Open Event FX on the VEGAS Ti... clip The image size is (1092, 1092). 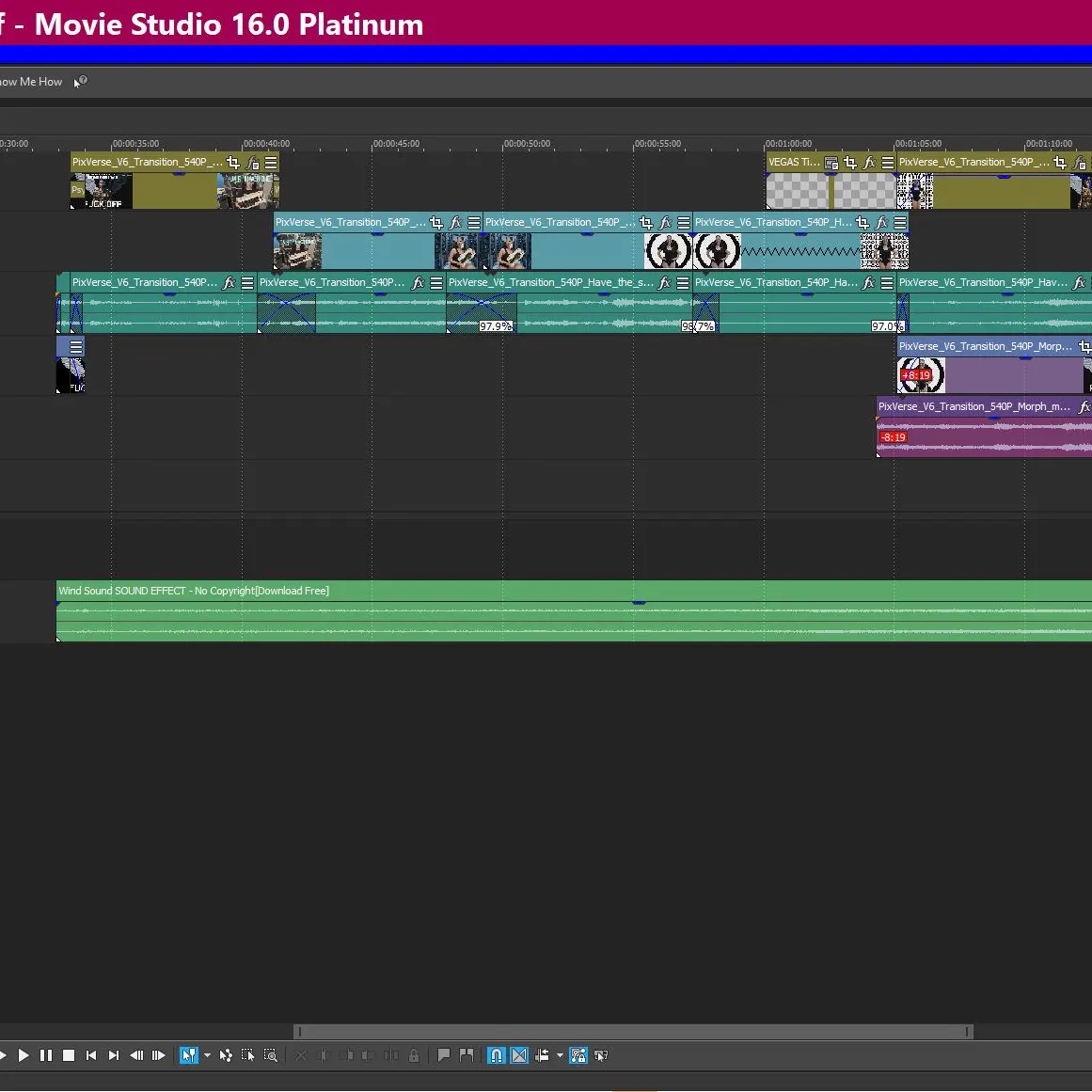[x=869, y=163]
